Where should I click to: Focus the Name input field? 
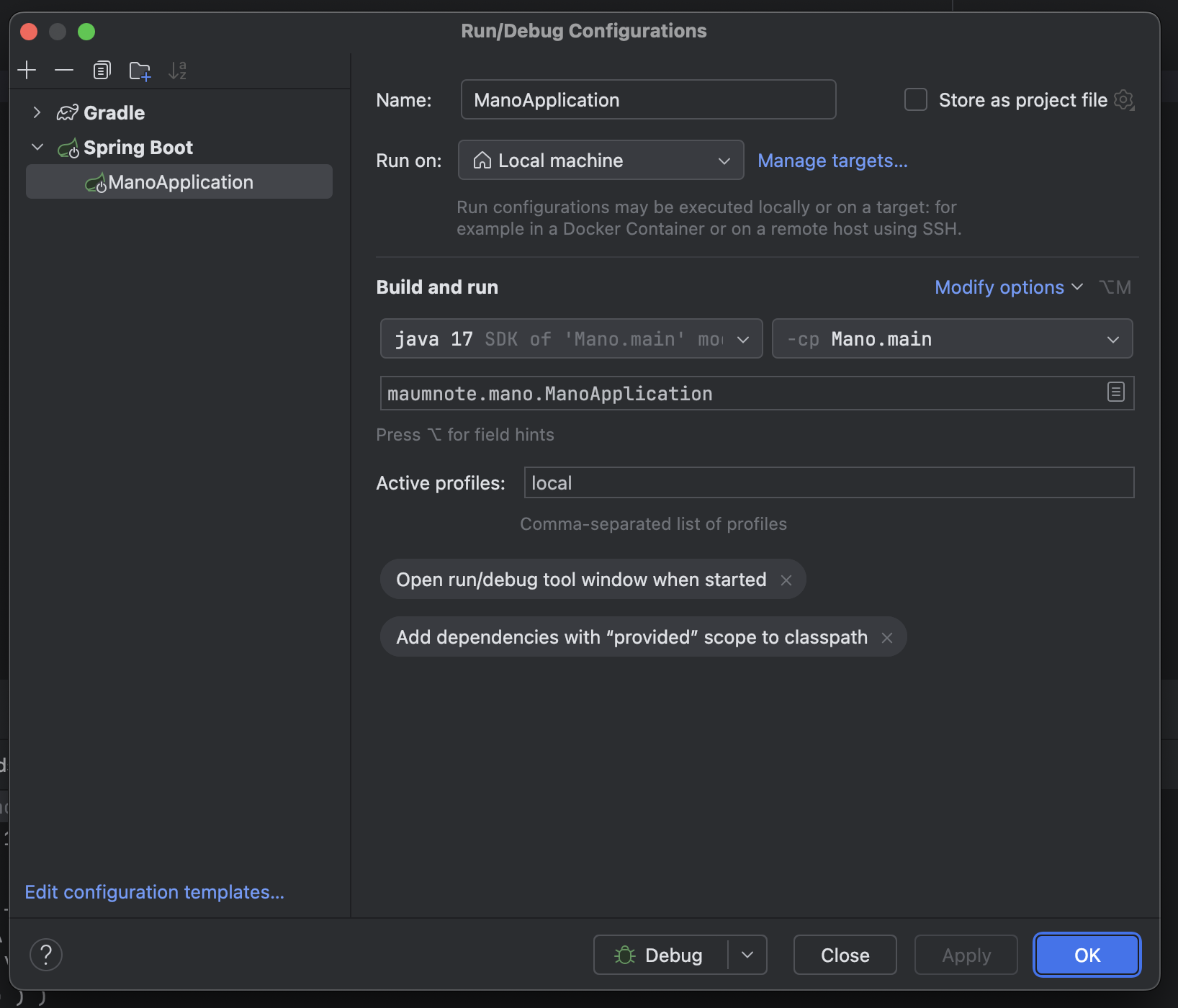click(x=648, y=99)
